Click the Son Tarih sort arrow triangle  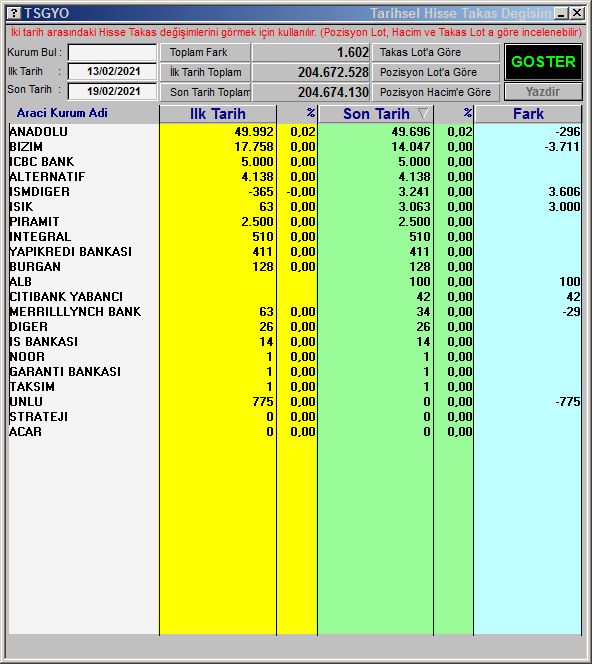tap(423, 113)
